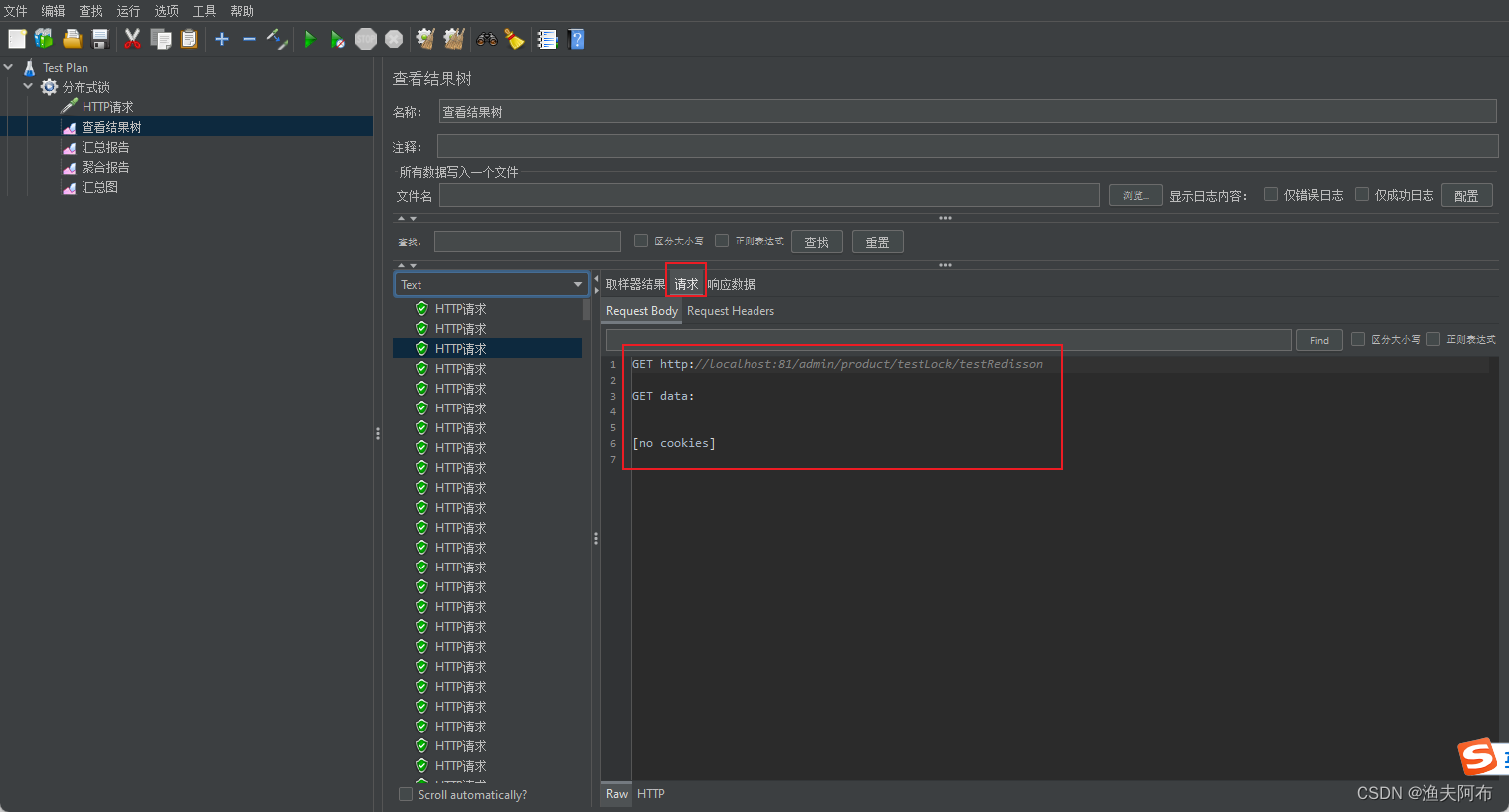The width and height of the screenshot is (1509, 812).
Task: Click the Toggle enable/disable icon
Action: [277, 39]
